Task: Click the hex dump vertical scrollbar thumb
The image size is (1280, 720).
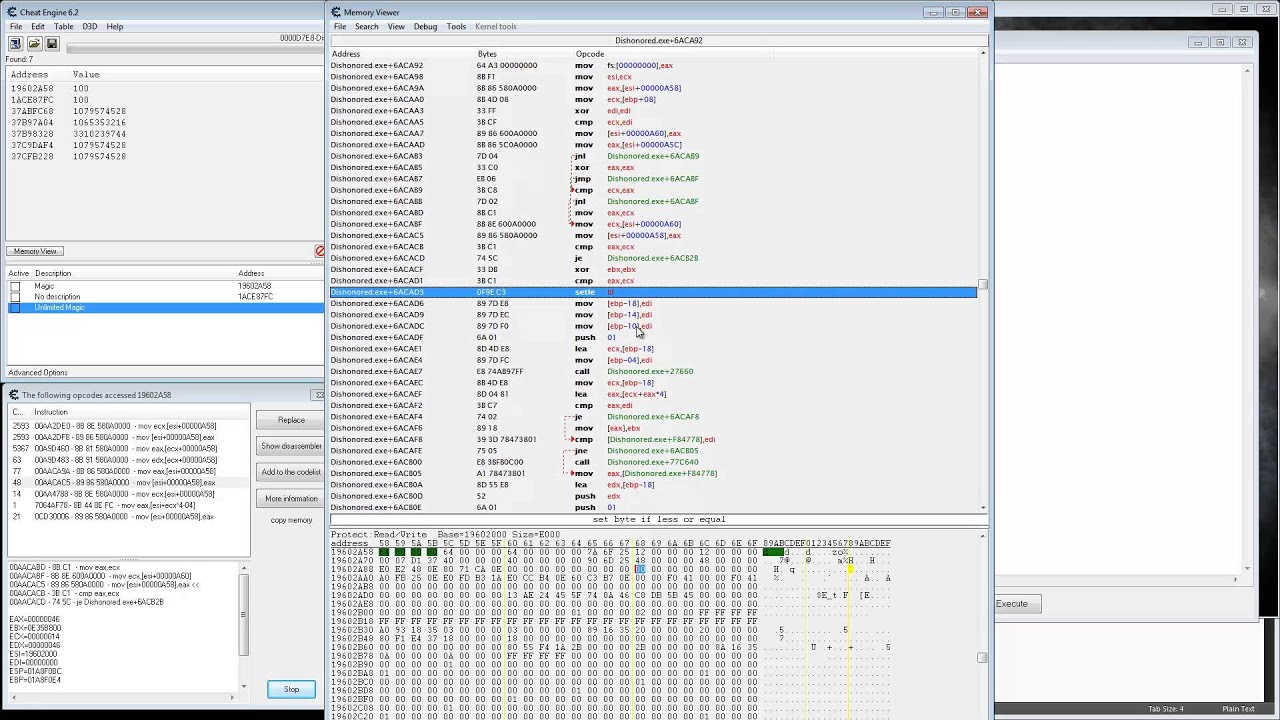Action: click(x=983, y=657)
